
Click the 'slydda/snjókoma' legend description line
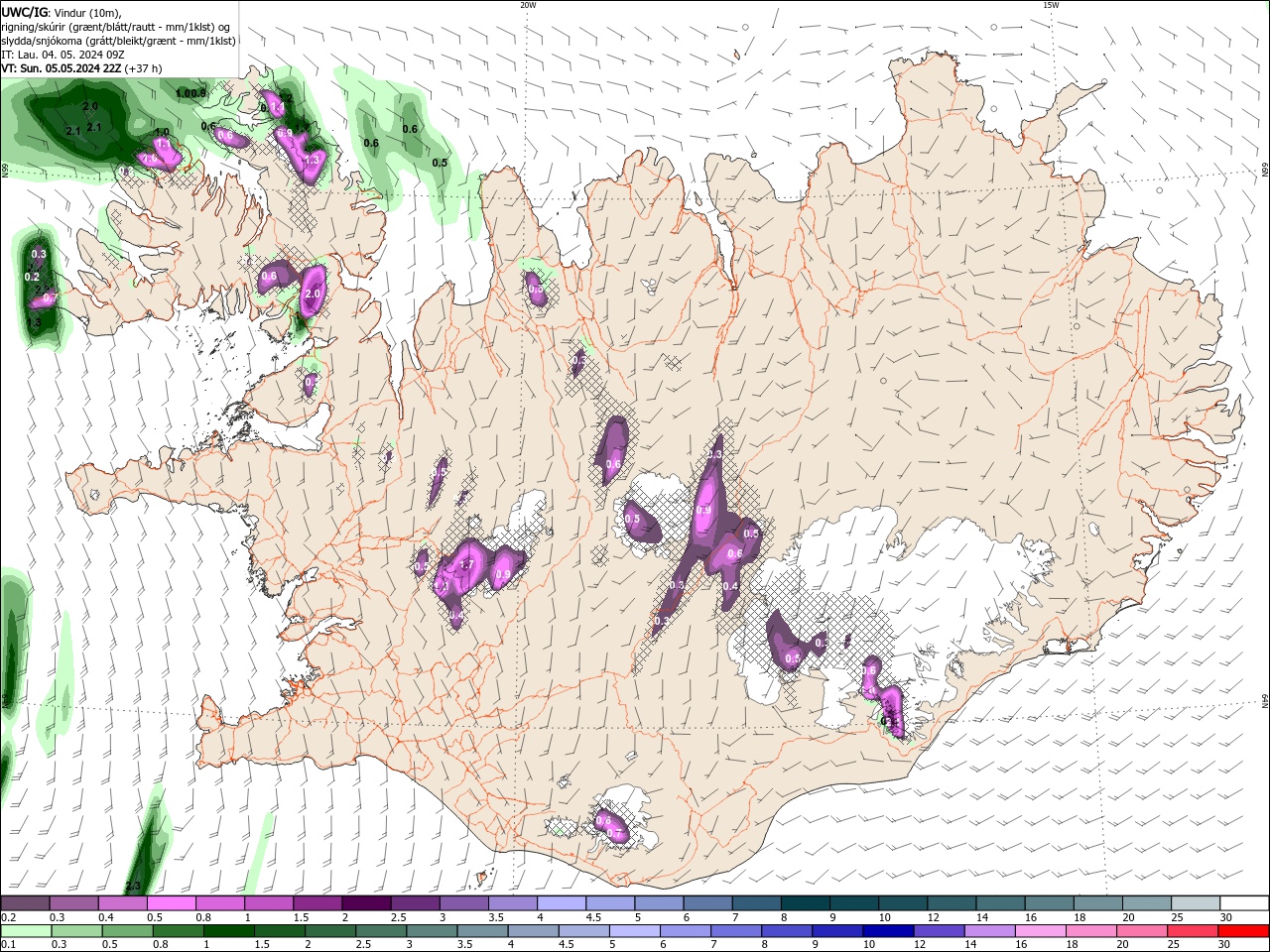pos(119,41)
